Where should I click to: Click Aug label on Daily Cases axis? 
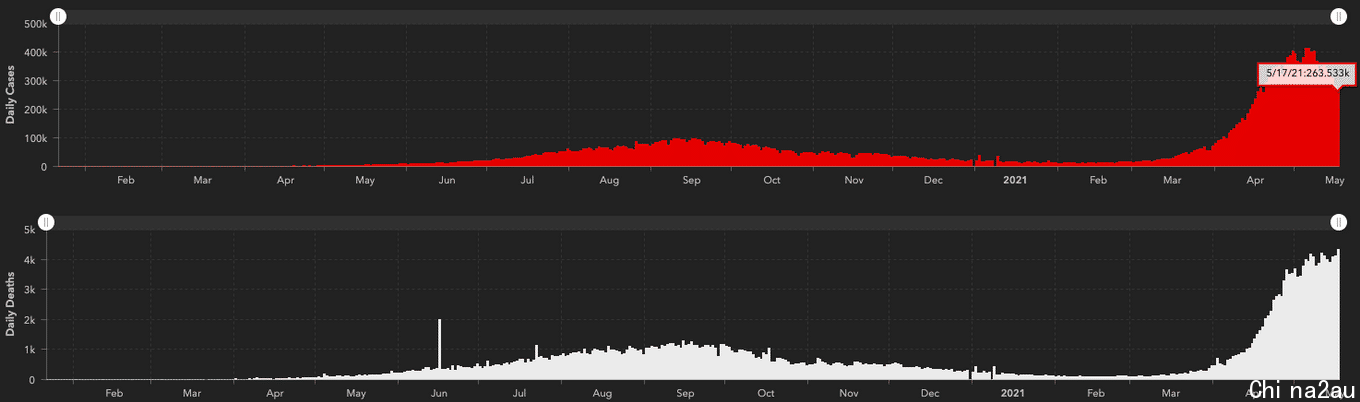(609, 181)
